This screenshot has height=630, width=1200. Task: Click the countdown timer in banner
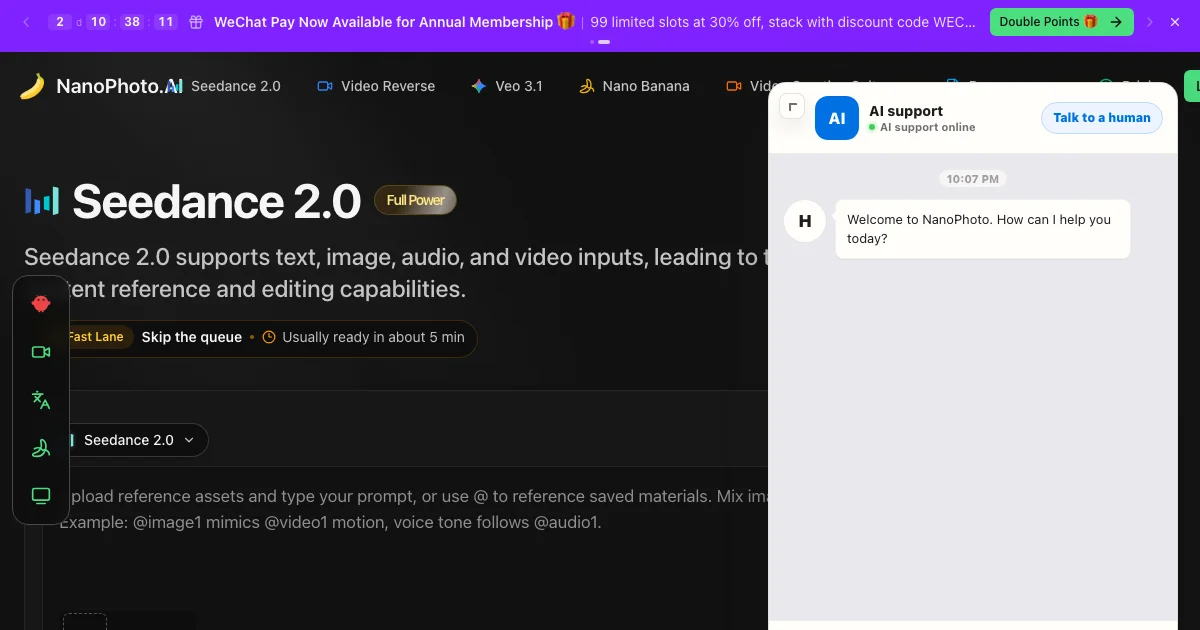(x=113, y=22)
